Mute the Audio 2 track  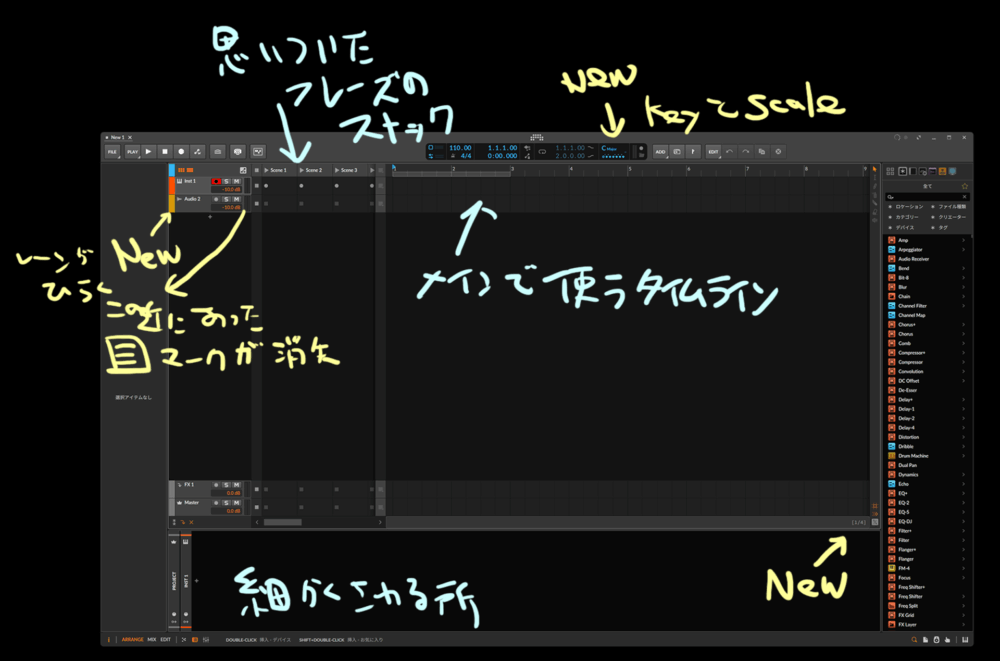tap(236, 199)
